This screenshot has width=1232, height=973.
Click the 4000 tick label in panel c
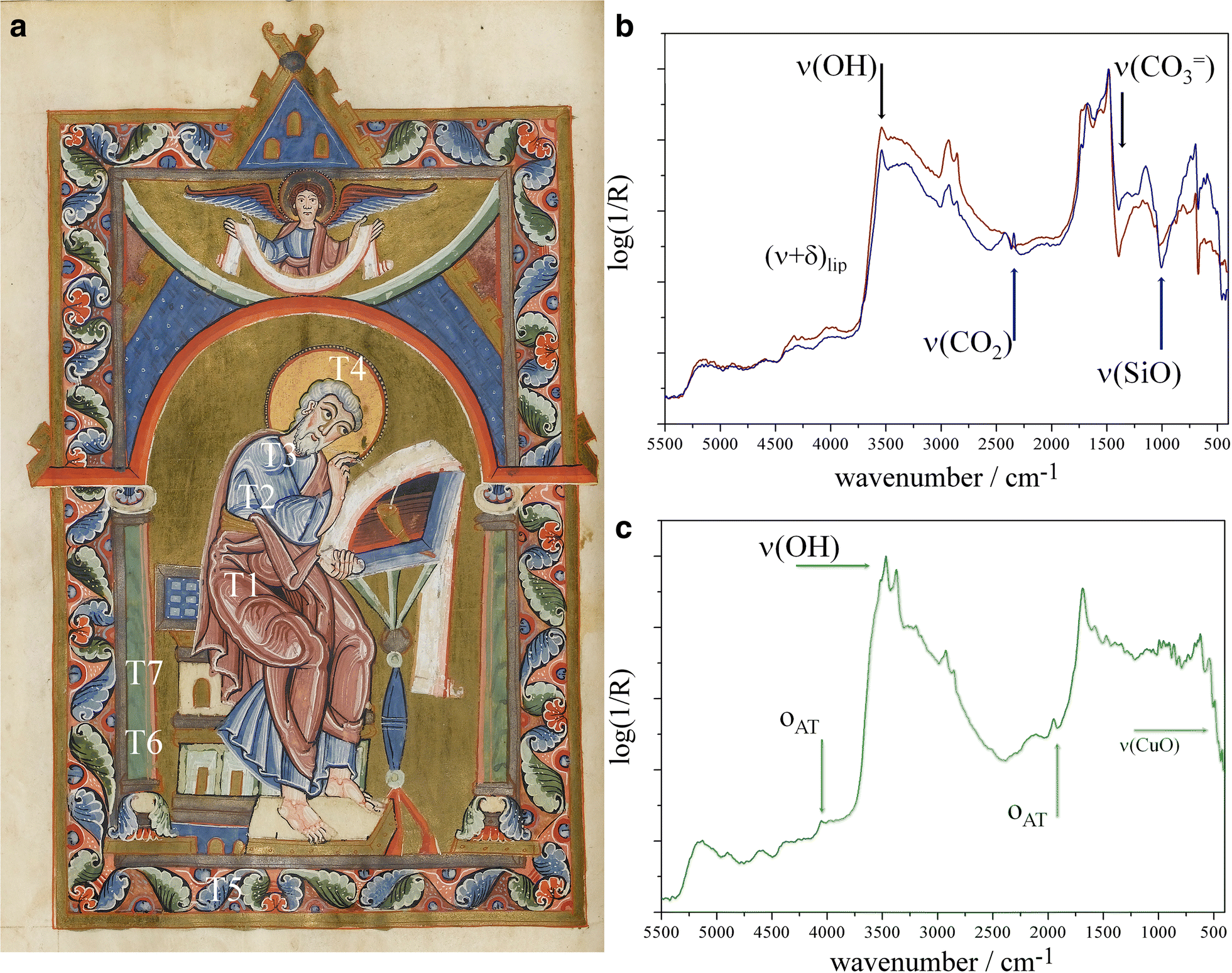point(827,932)
